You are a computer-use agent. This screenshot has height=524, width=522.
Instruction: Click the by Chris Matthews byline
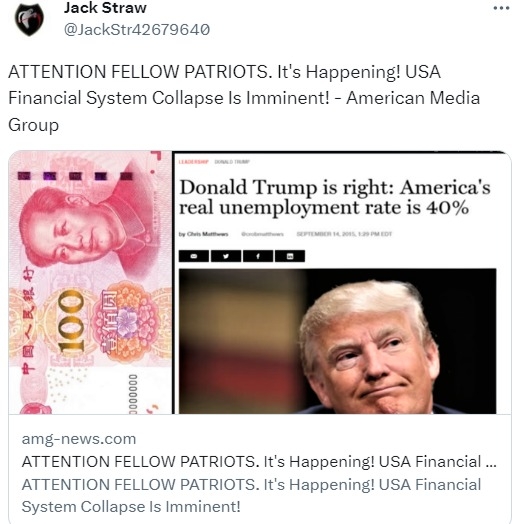pyautogui.click(x=204, y=234)
